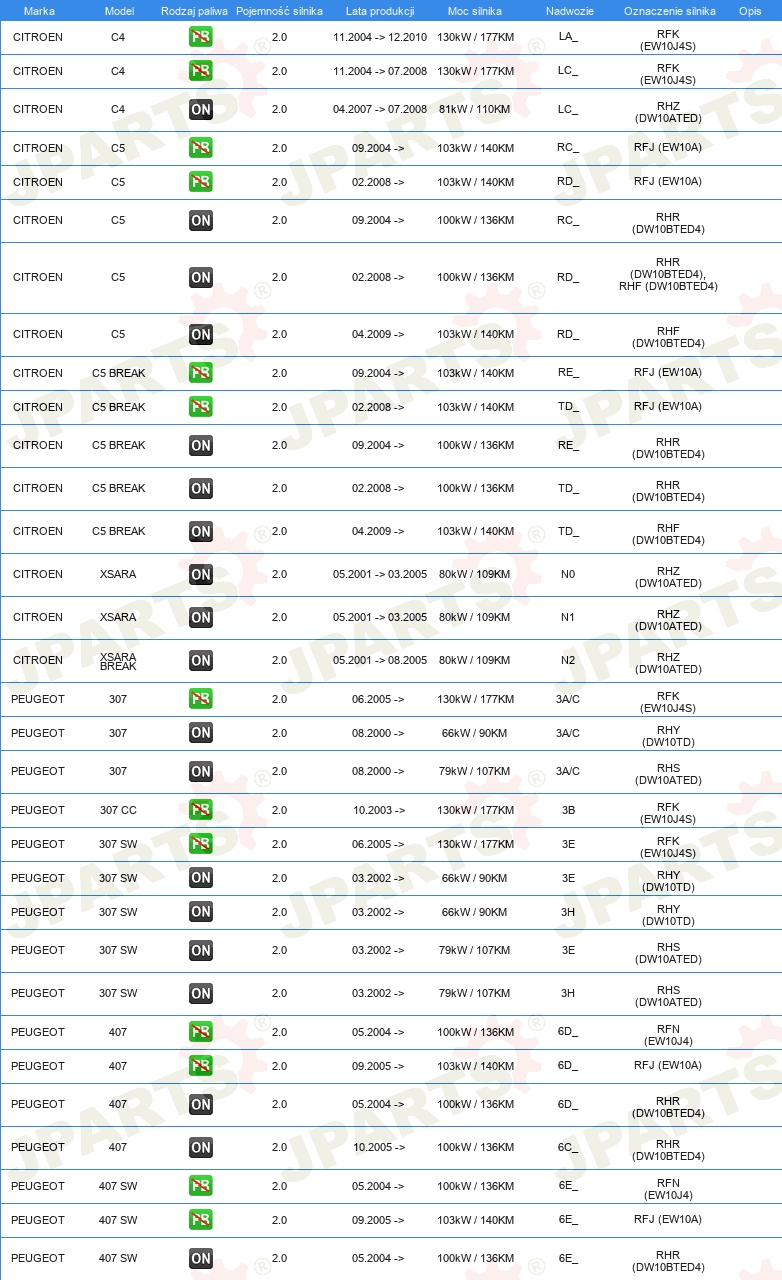Click the PB icon in the Peugeot 307 3A/C RFK row
Screen dimensions: 782x1280
[x=200, y=699]
